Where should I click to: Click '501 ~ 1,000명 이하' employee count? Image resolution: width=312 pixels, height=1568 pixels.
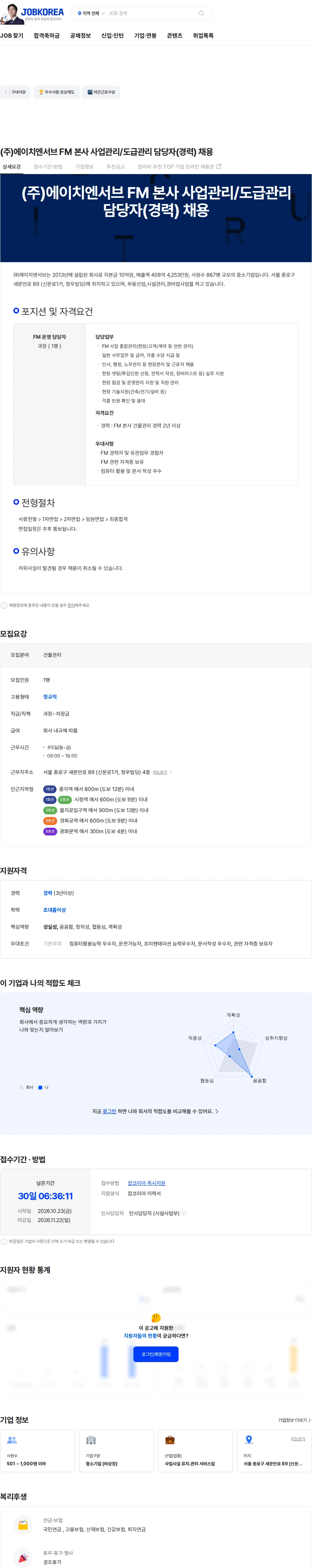26,1464
